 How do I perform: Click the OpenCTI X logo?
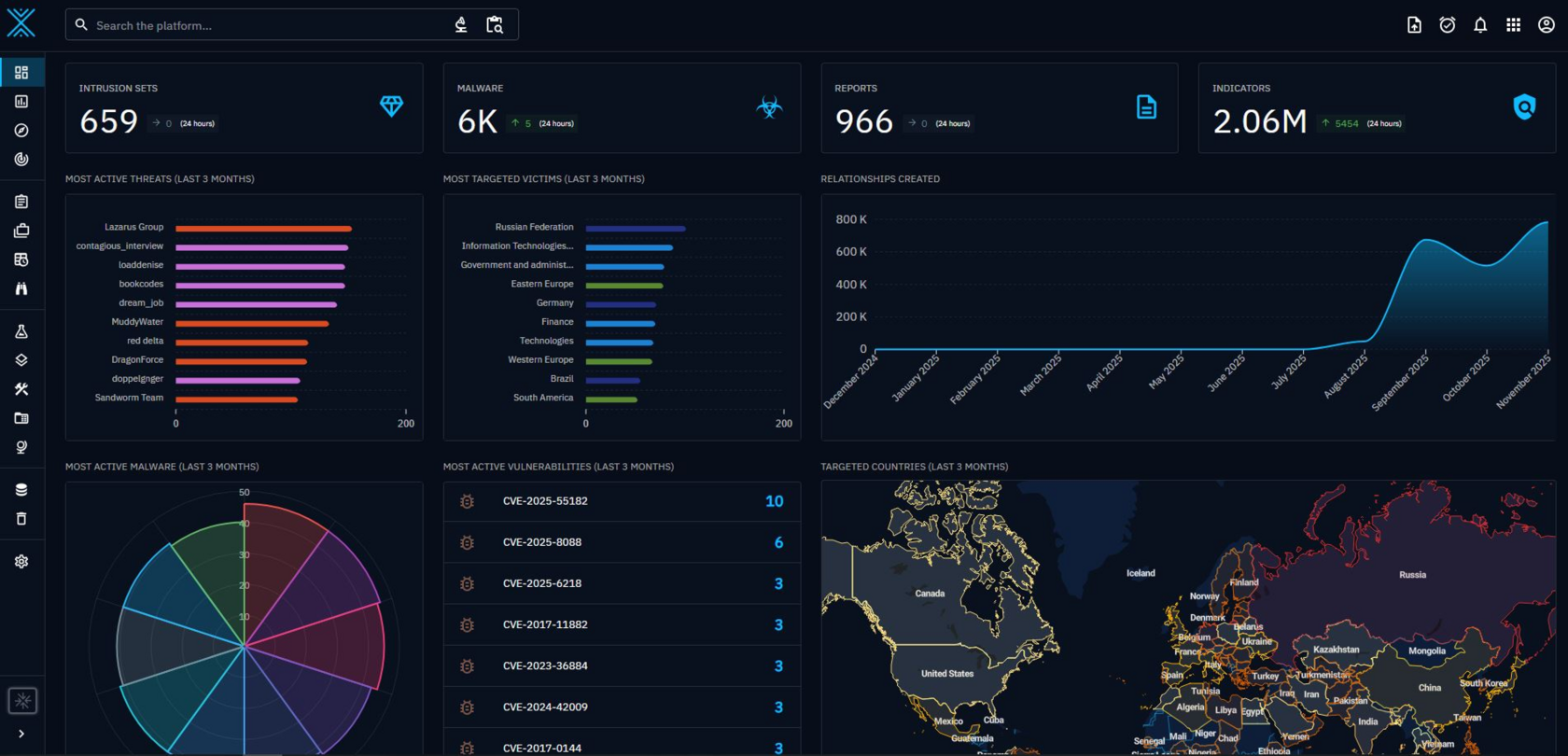tap(21, 23)
